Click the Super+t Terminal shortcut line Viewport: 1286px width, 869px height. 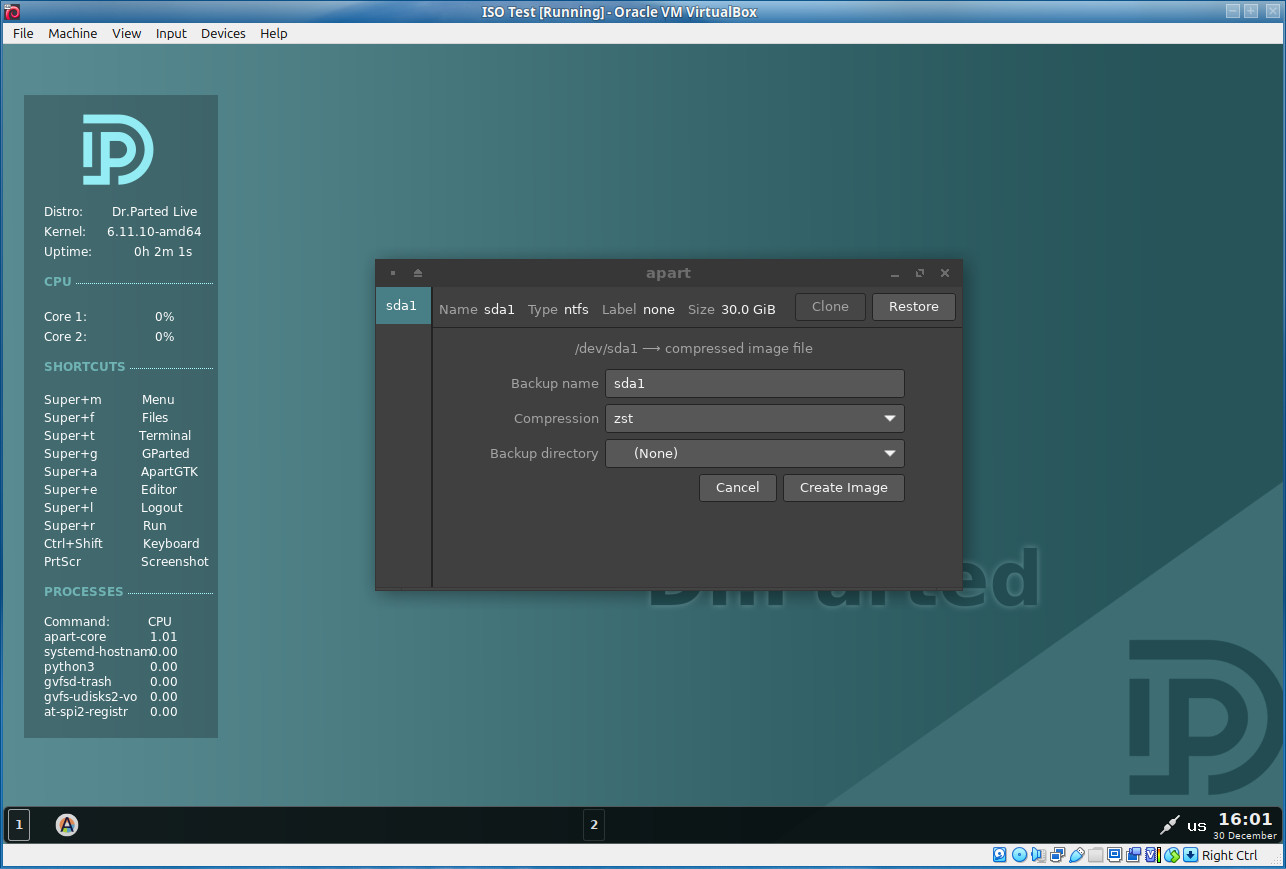(x=118, y=436)
